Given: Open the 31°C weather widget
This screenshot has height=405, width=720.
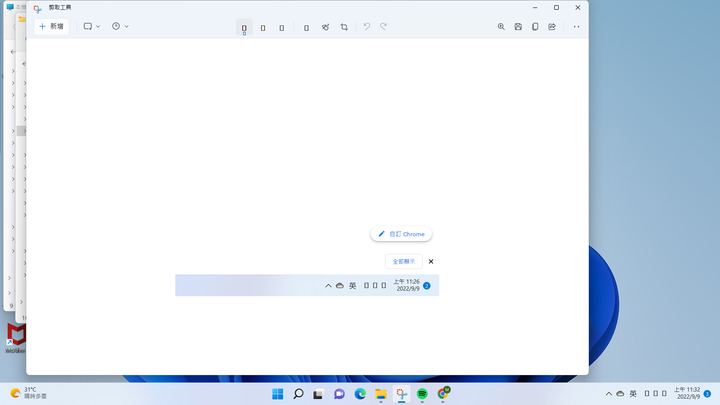Looking at the screenshot, I should click(x=28, y=393).
